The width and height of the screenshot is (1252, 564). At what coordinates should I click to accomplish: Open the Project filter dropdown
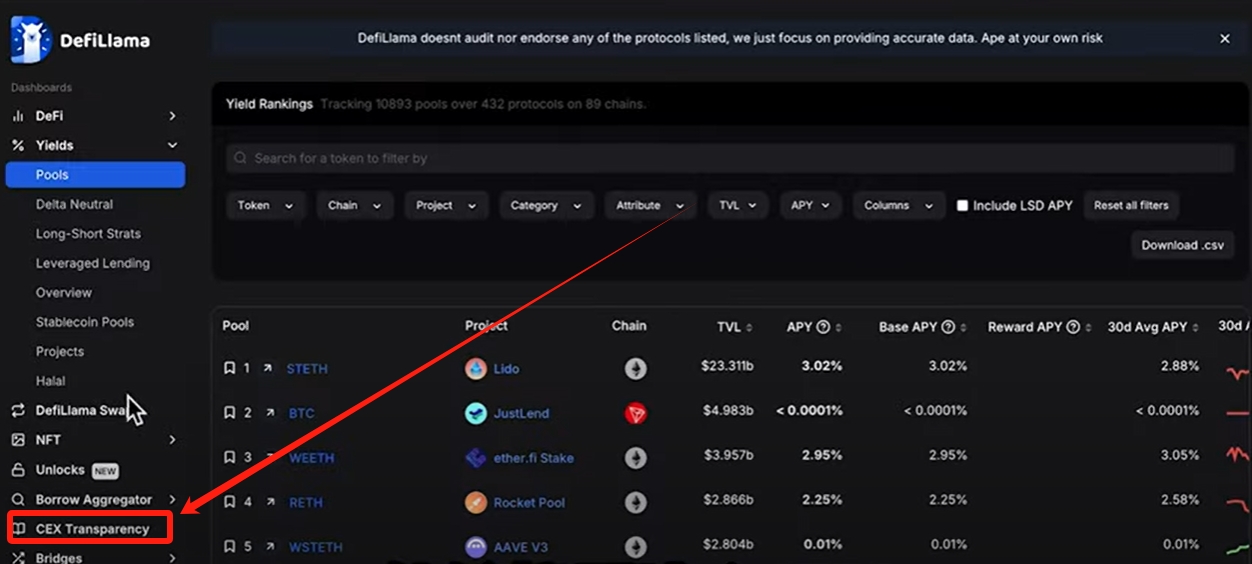pos(446,205)
